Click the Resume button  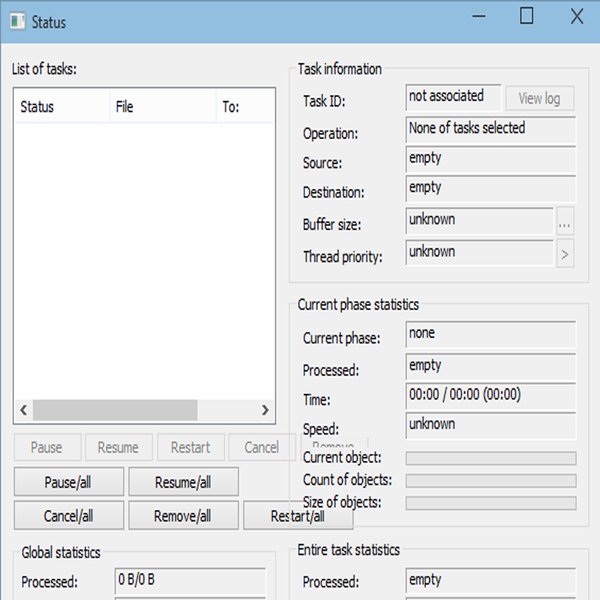[x=119, y=447]
